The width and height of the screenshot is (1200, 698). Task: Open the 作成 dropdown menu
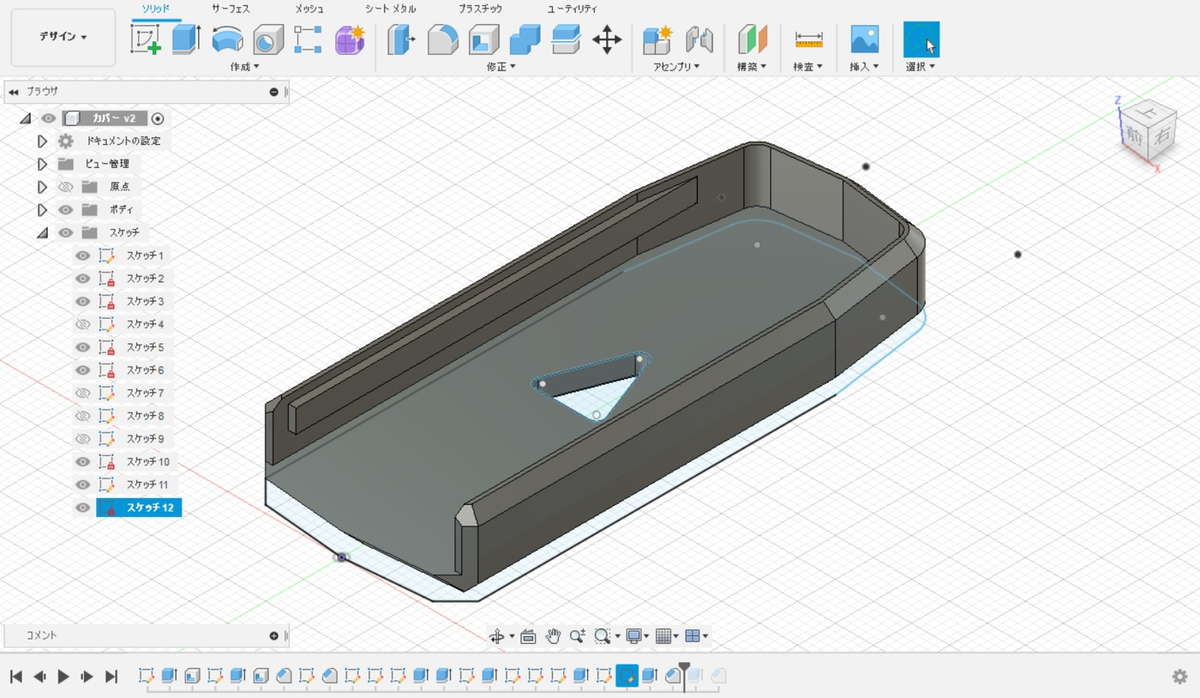pos(245,67)
